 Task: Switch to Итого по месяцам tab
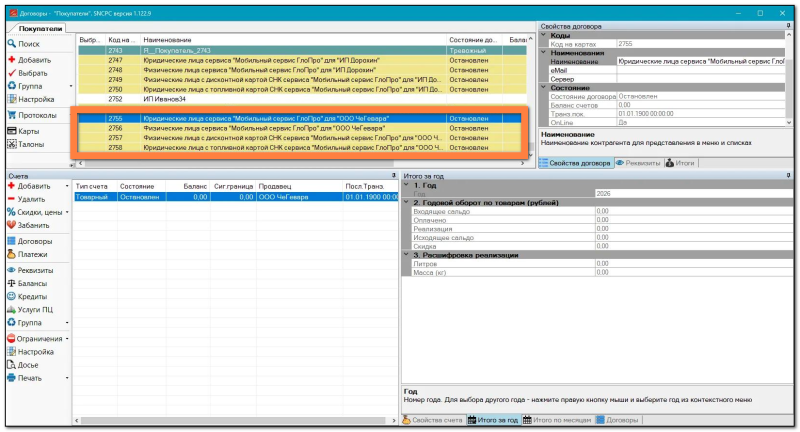pyautogui.click(x=557, y=420)
